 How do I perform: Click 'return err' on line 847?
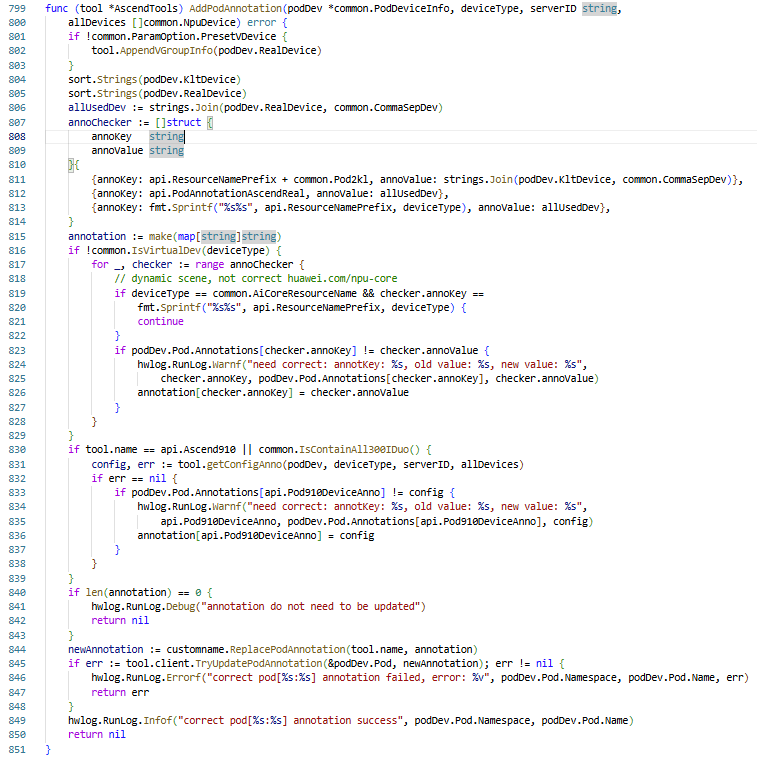tap(120, 692)
